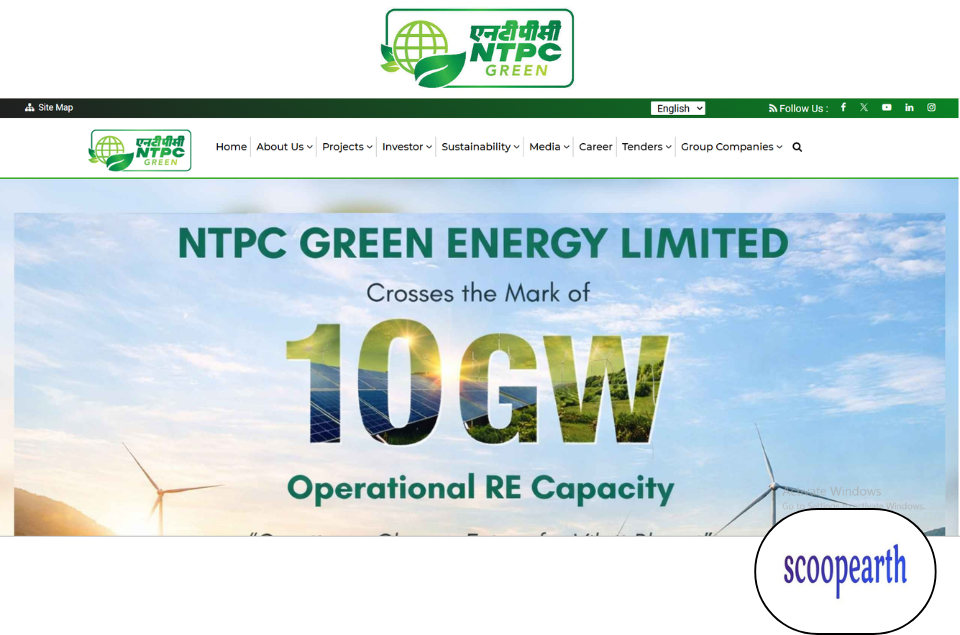Expand the Group Companies menu
The width and height of the screenshot is (960, 635).
coord(732,147)
